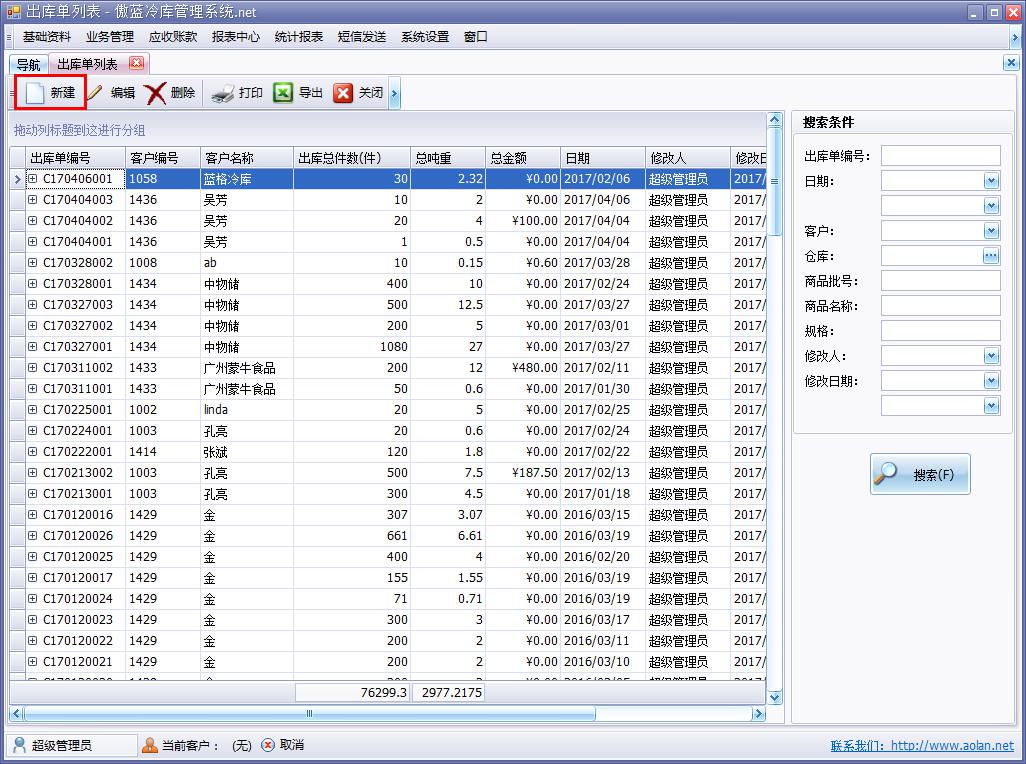Open the first 日期 date dropdown
Image resolution: width=1026 pixels, height=764 pixels.
(991, 181)
